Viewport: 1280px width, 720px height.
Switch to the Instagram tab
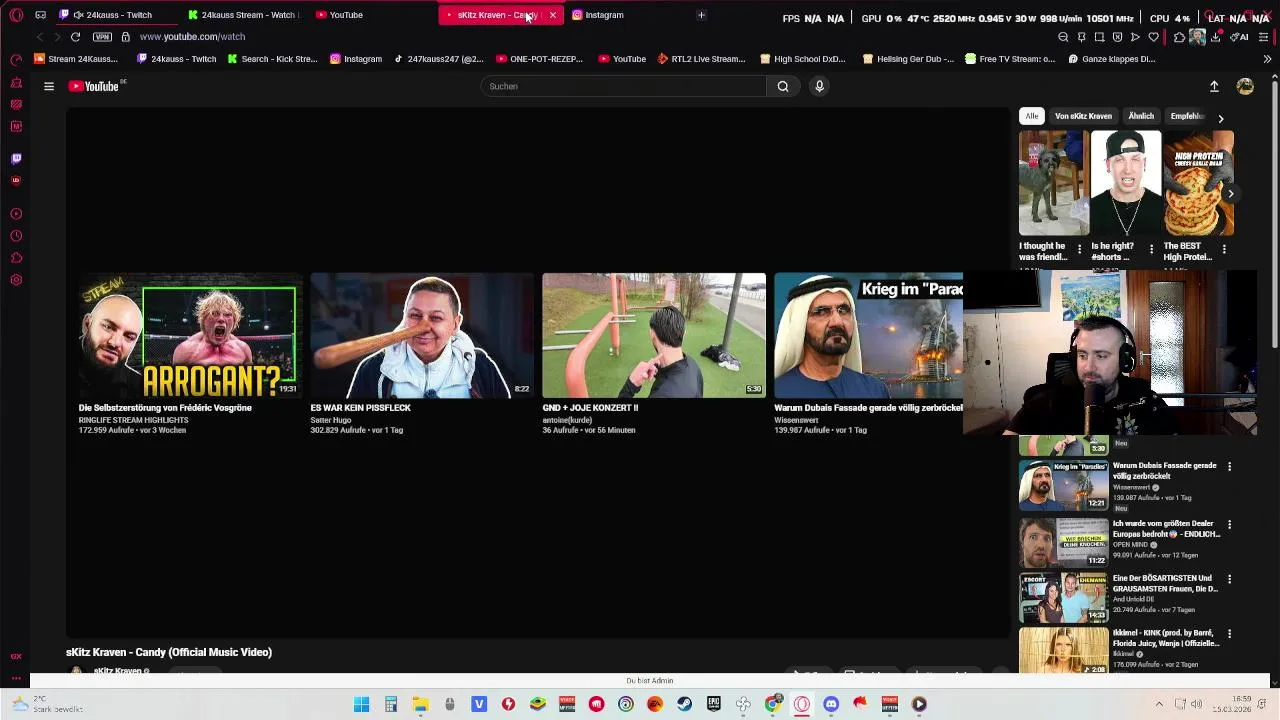604,15
